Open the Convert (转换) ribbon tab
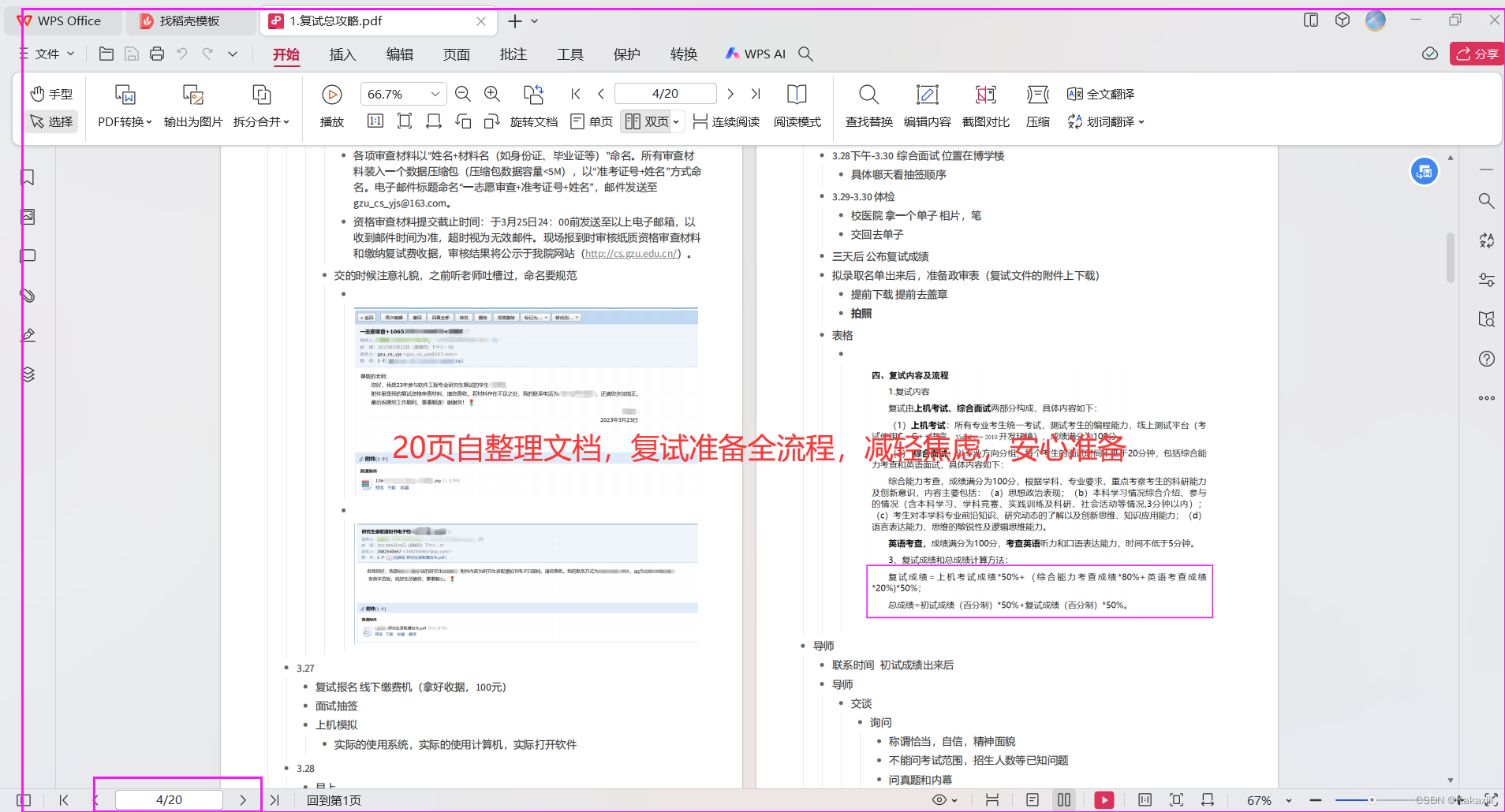1505x812 pixels. (x=683, y=54)
